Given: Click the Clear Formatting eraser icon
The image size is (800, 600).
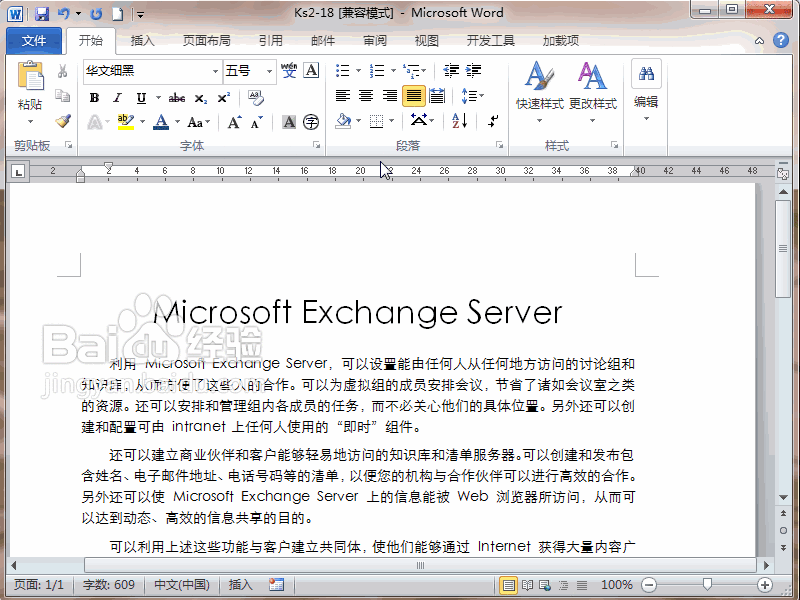Looking at the screenshot, I should coord(256,97).
